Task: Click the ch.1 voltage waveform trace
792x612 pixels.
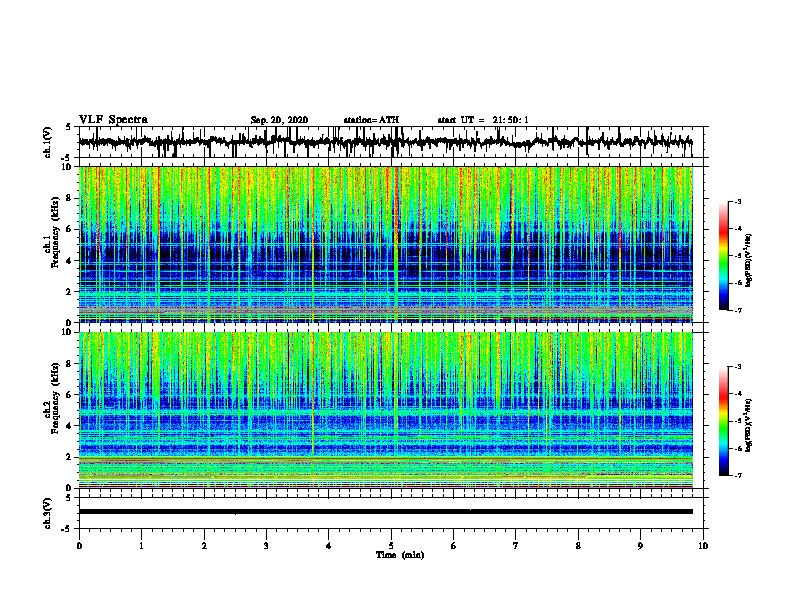Action: 385,142
